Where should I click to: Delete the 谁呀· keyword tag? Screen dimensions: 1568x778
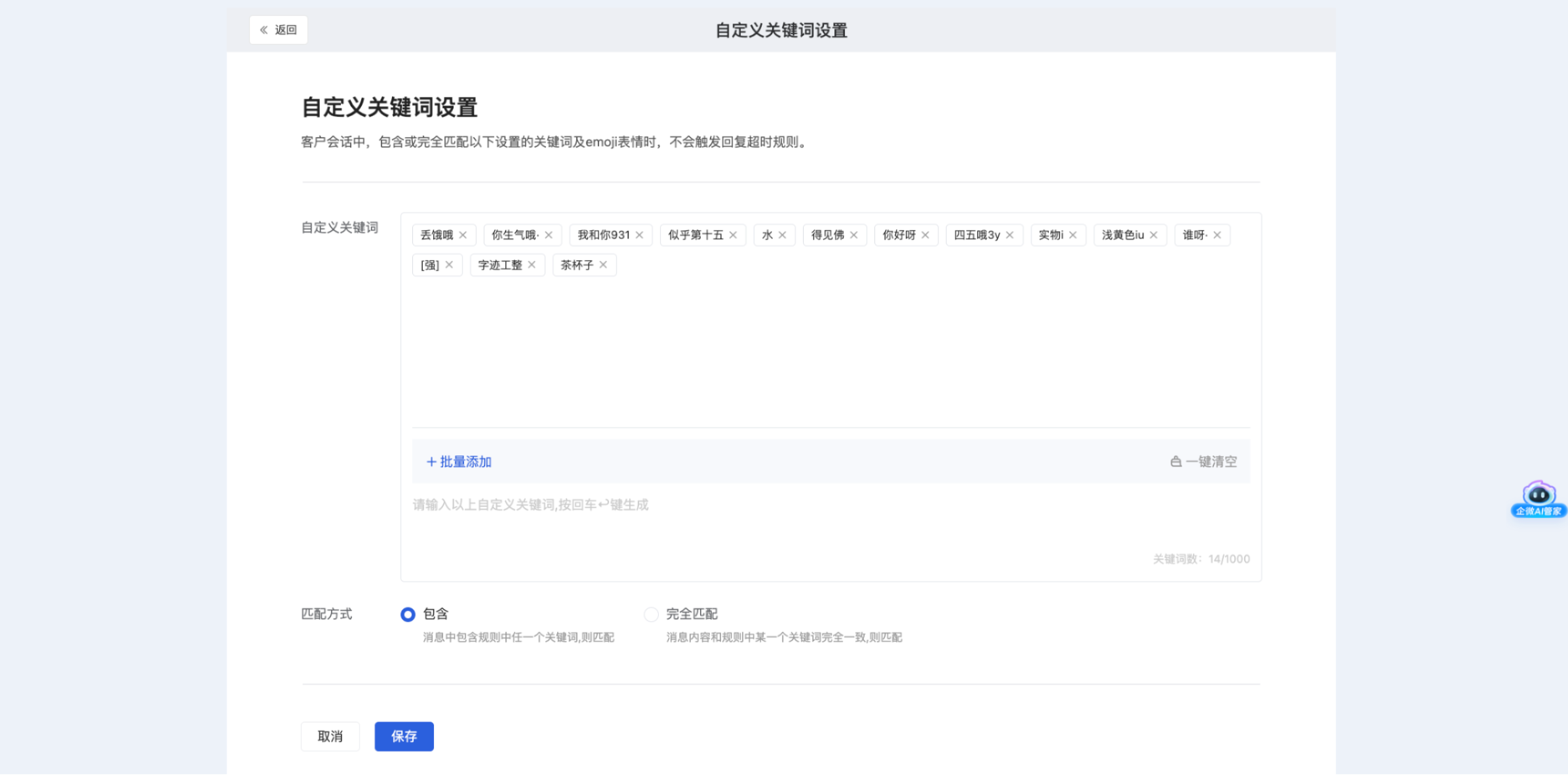pyautogui.click(x=1217, y=235)
